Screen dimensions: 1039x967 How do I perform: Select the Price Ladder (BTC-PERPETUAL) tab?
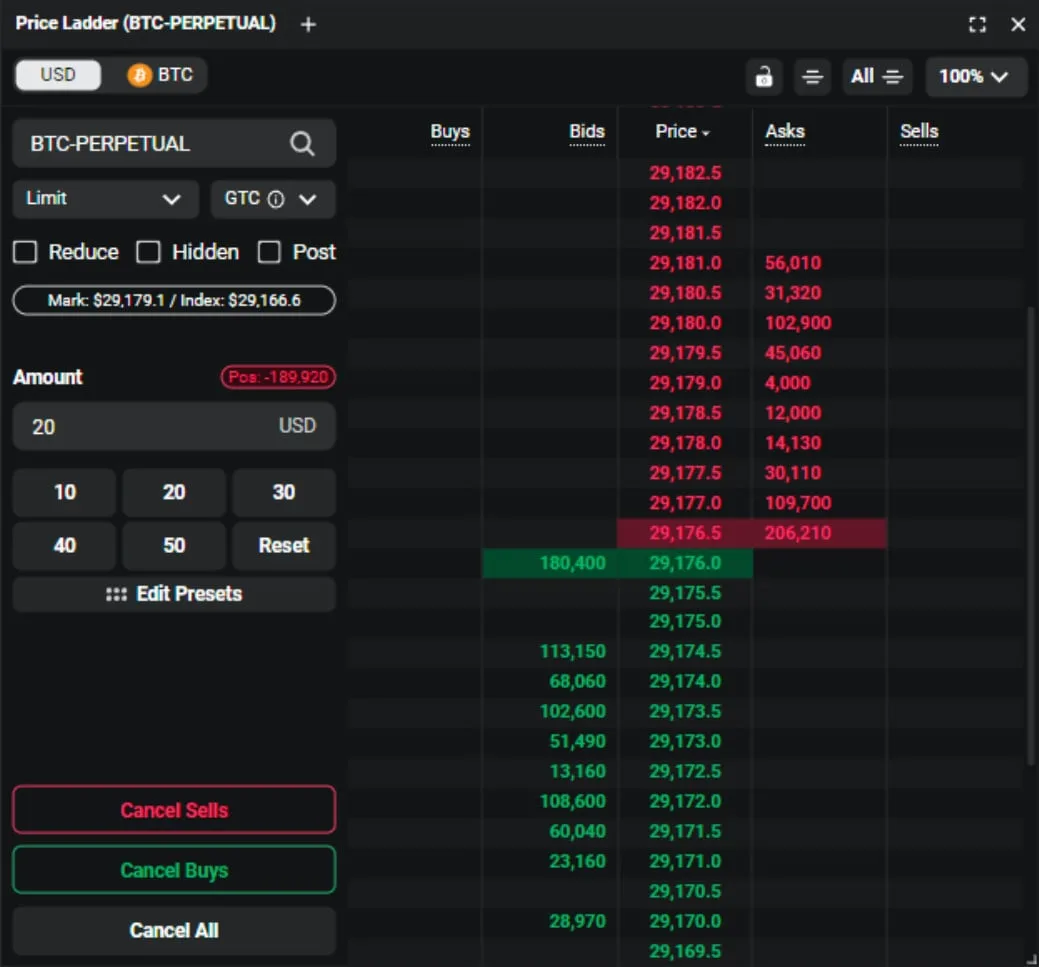pos(146,23)
